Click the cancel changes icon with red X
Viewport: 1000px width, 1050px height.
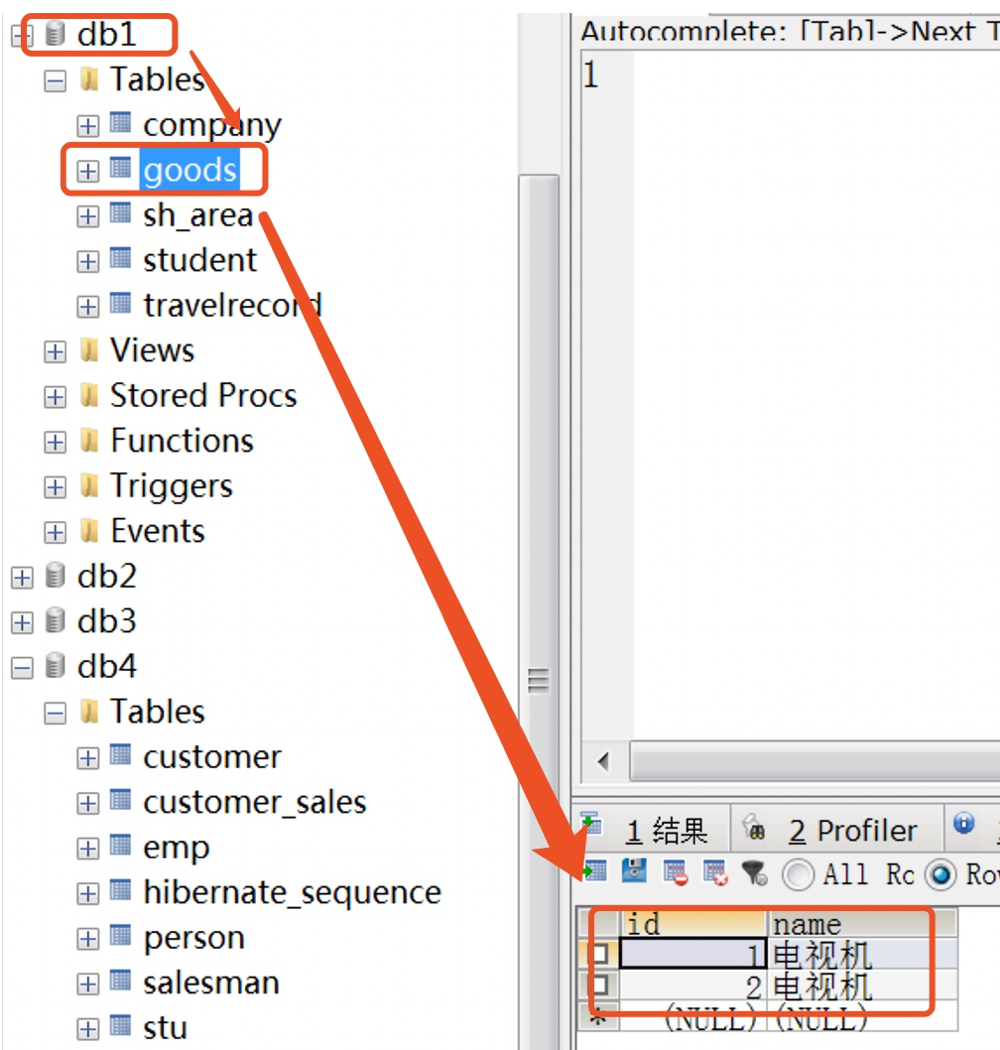tap(715, 873)
